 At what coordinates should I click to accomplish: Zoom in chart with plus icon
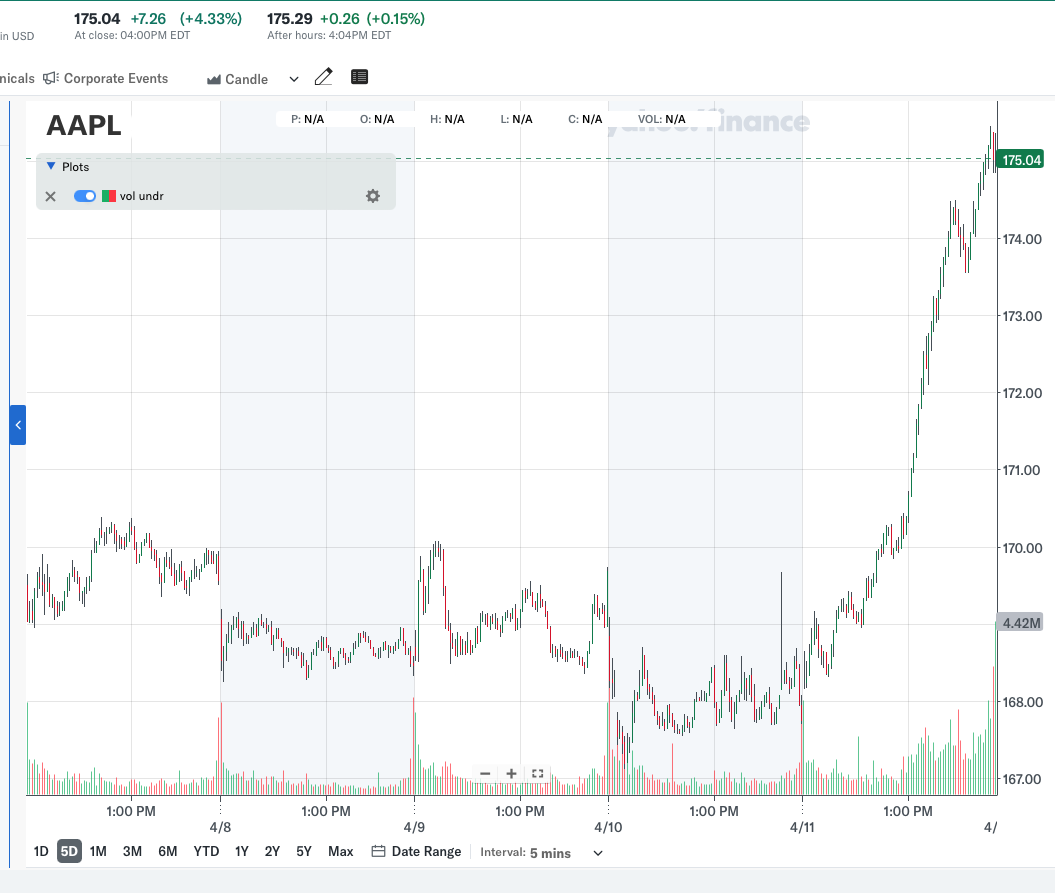[511, 773]
